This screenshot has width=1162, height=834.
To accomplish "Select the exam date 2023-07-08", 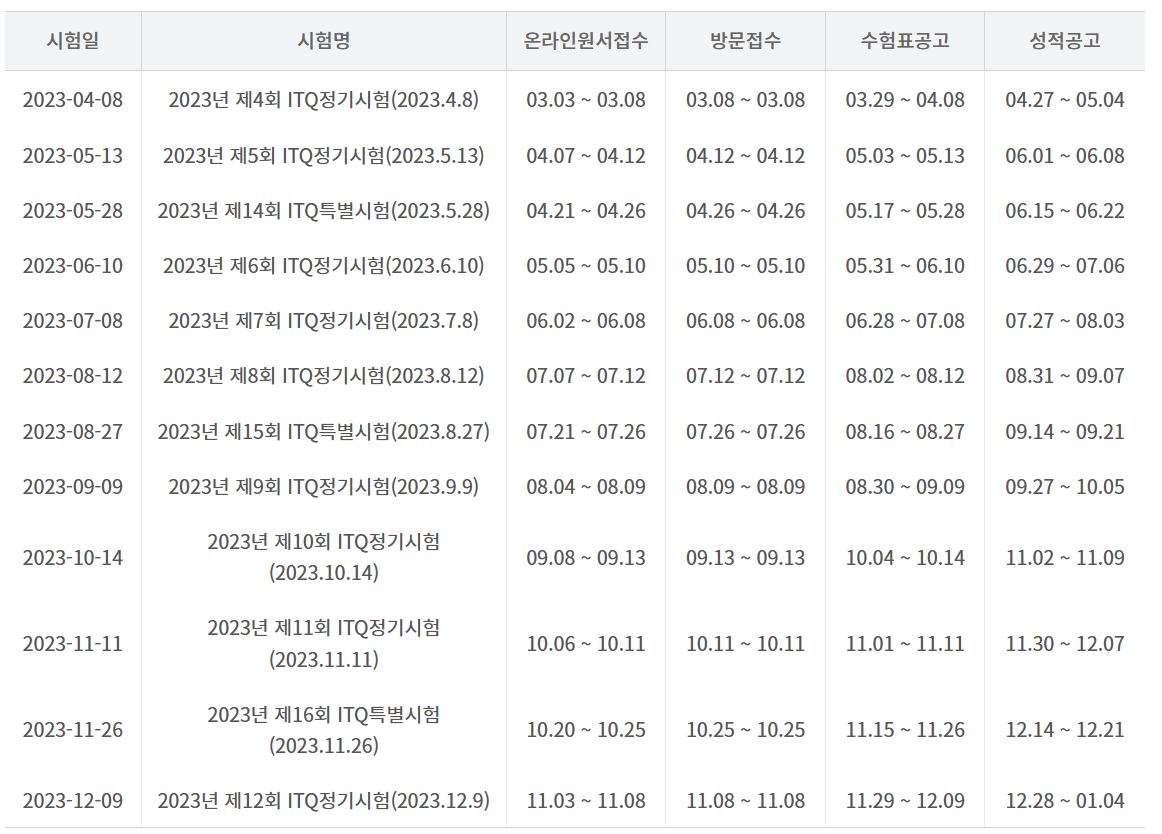I will coord(73,320).
